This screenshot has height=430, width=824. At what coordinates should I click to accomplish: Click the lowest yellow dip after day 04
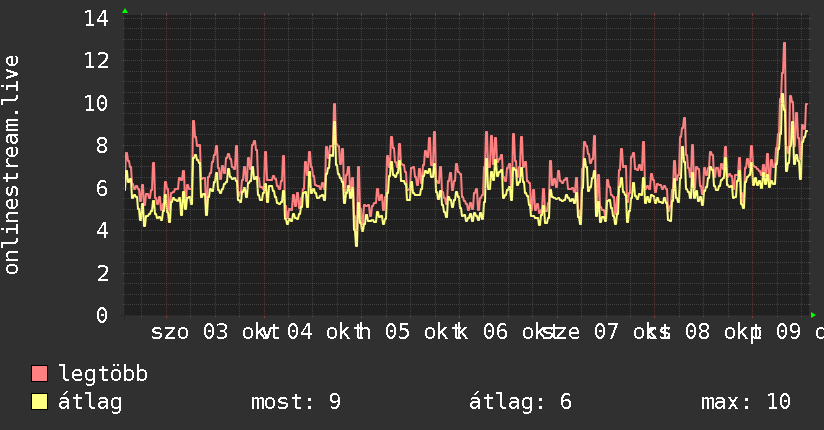pyautogui.click(x=357, y=245)
